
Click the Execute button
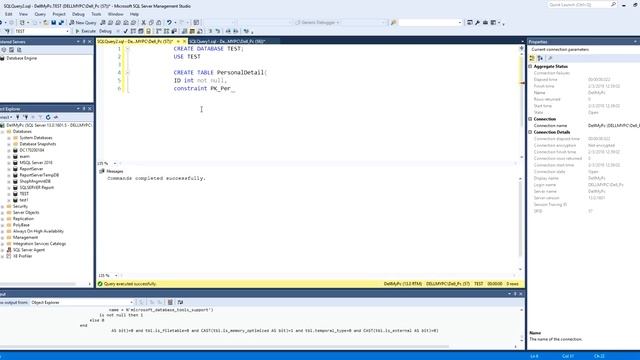pyautogui.click(x=85, y=31)
